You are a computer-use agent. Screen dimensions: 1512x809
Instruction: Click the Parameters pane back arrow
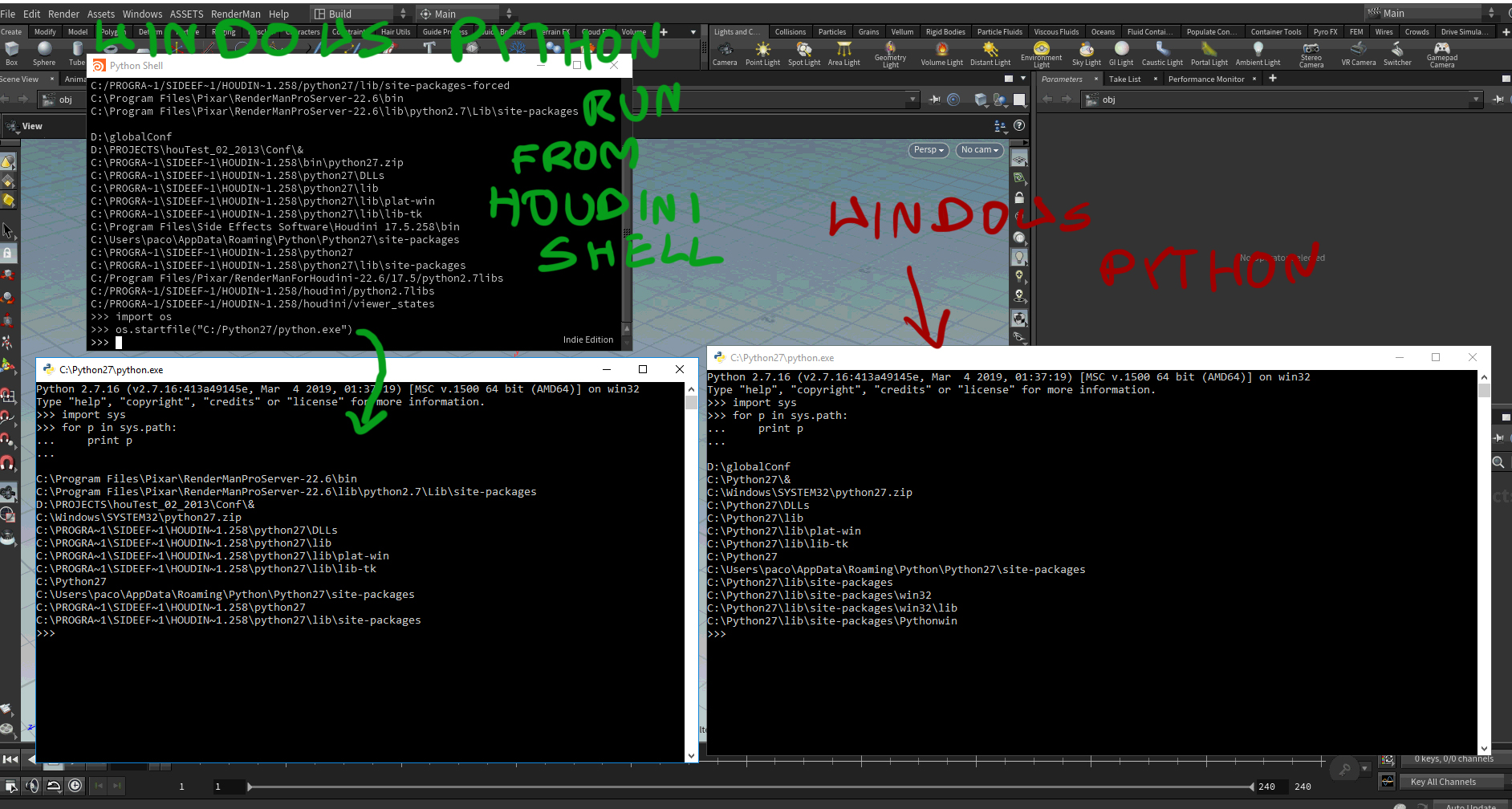coord(1047,100)
